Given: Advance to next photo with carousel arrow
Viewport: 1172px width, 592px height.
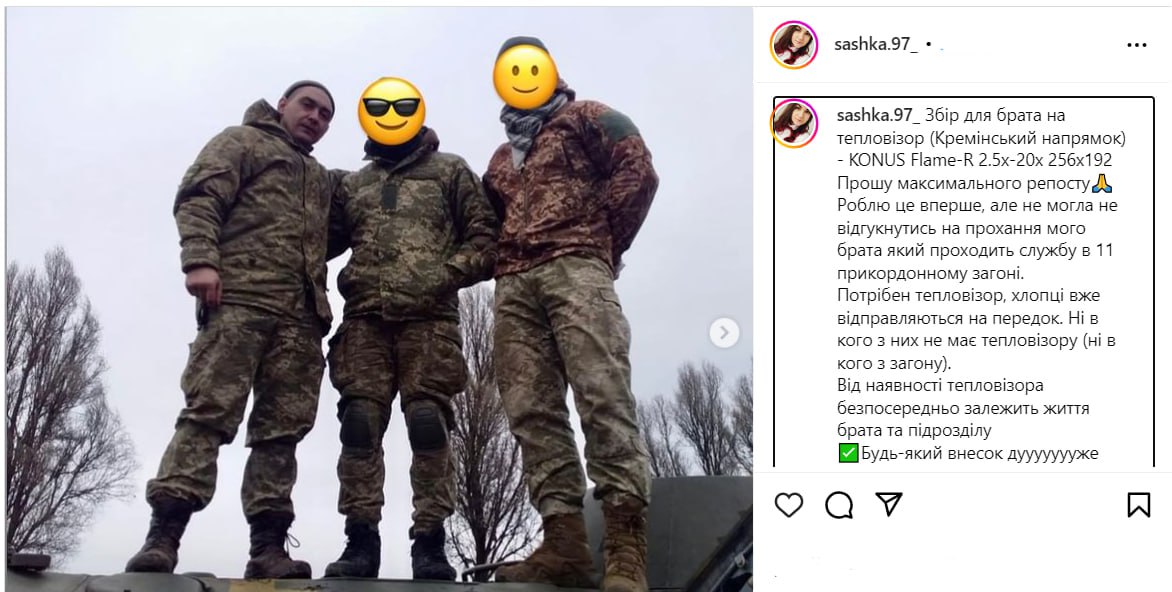Looking at the screenshot, I should (724, 333).
